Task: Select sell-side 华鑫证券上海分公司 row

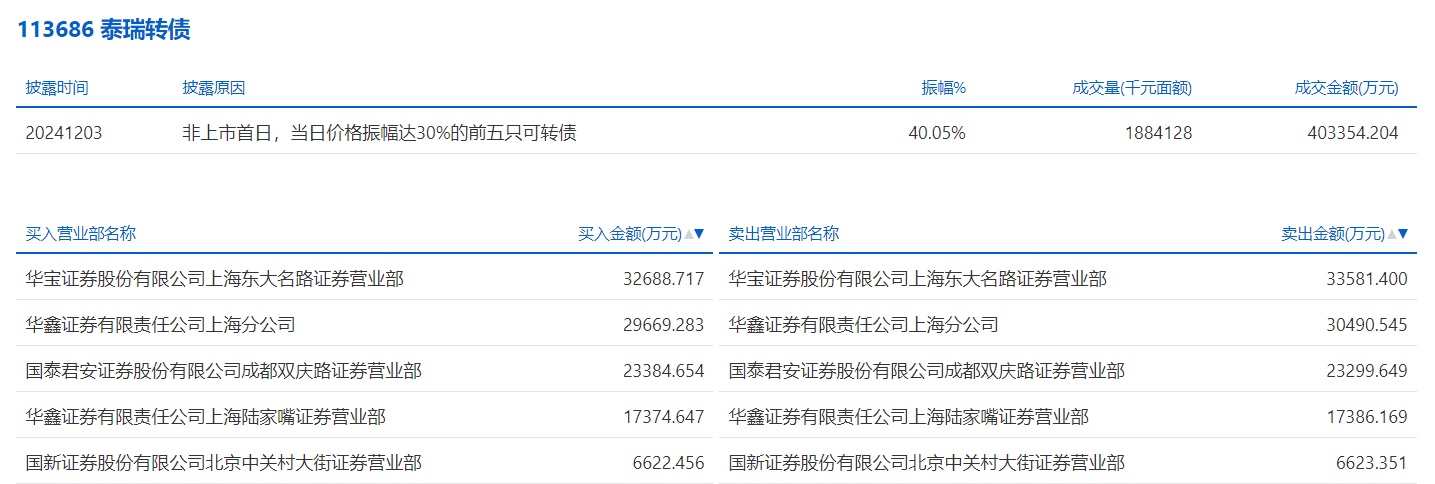Action: pyautogui.click(x=1068, y=325)
